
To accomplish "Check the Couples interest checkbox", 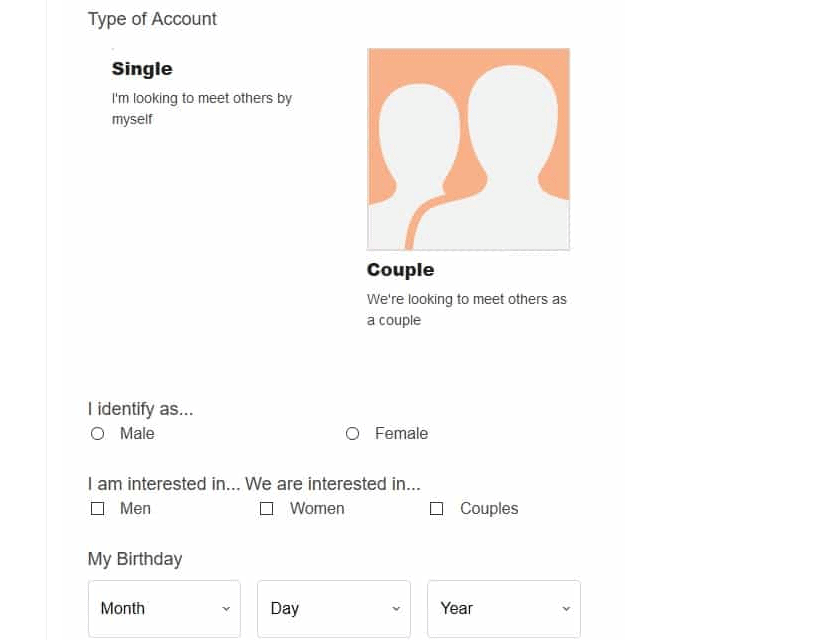I will tap(437, 508).
